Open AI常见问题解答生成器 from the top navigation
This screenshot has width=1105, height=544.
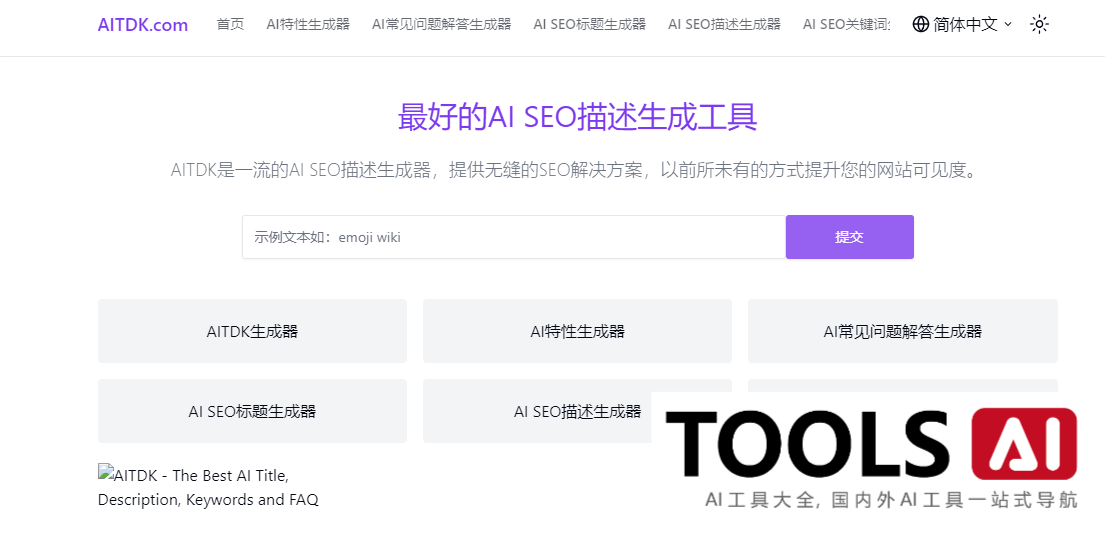pos(441,24)
